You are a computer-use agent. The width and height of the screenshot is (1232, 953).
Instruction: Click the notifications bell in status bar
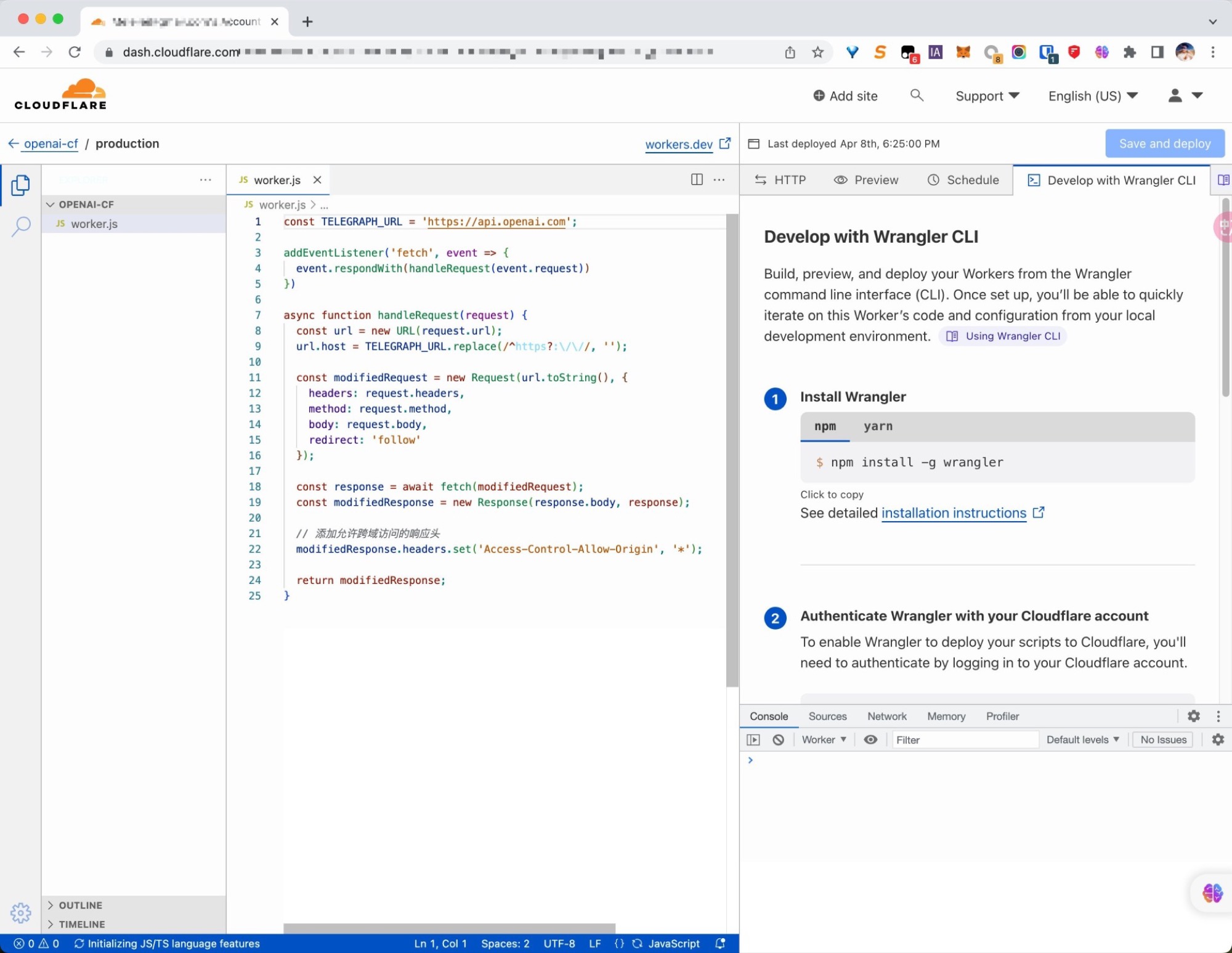pyautogui.click(x=720, y=943)
